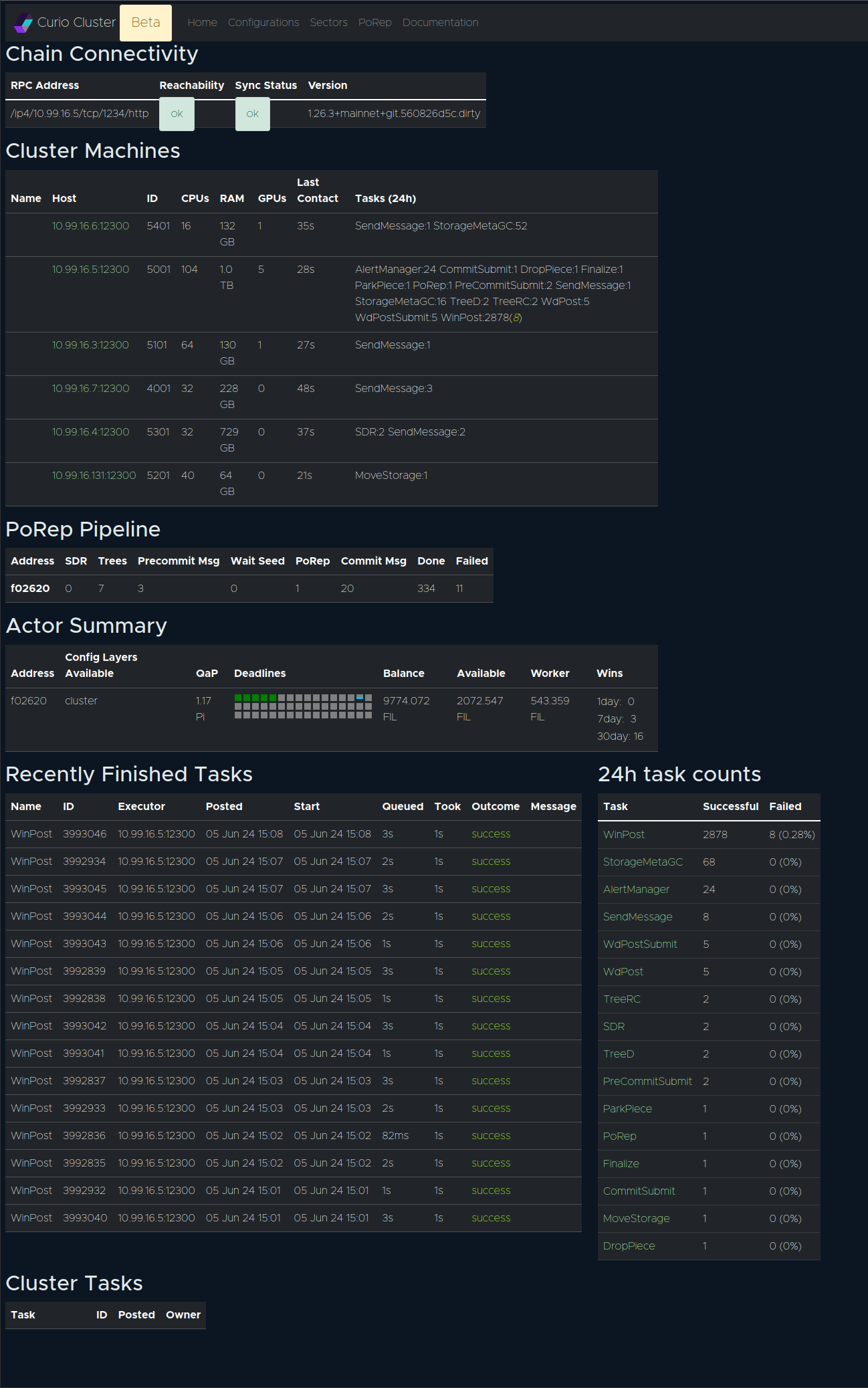Viewport: 868px width, 1388px height.
Task: Select the f02620 PoRep pipeline address
Action: pyautogui.click(x=30, y=589)
